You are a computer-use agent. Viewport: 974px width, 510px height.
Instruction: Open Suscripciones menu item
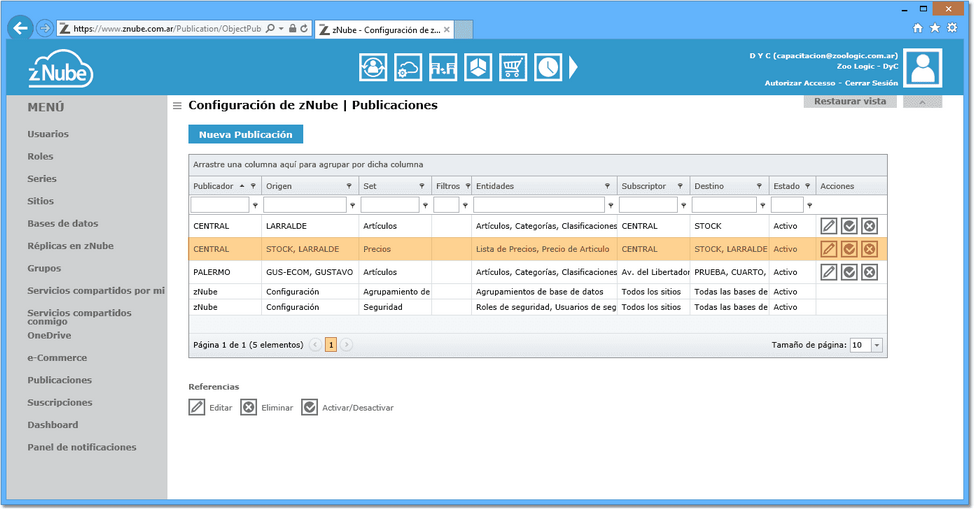(60, 403)
